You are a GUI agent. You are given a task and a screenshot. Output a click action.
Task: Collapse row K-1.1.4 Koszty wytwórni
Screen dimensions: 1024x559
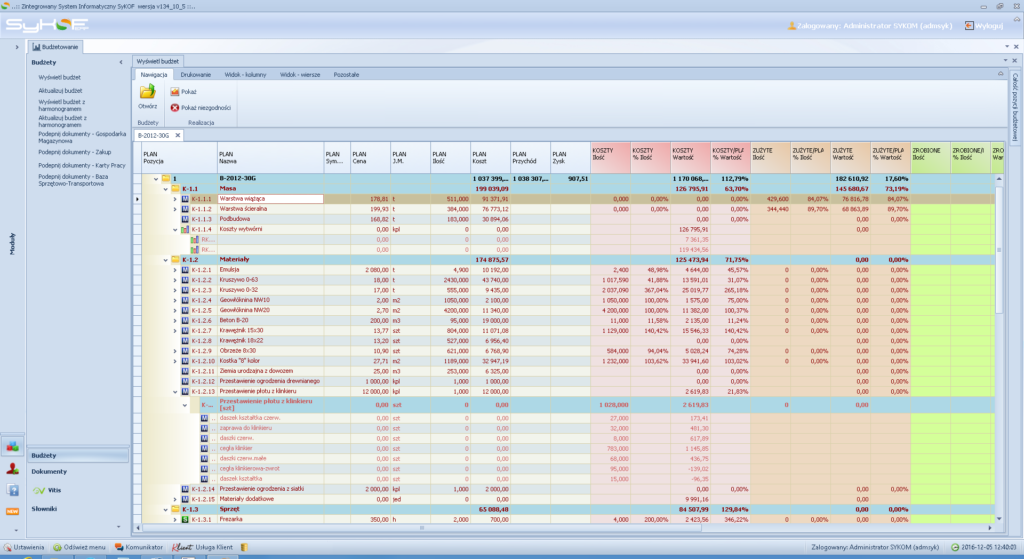[x=175, y=230]
